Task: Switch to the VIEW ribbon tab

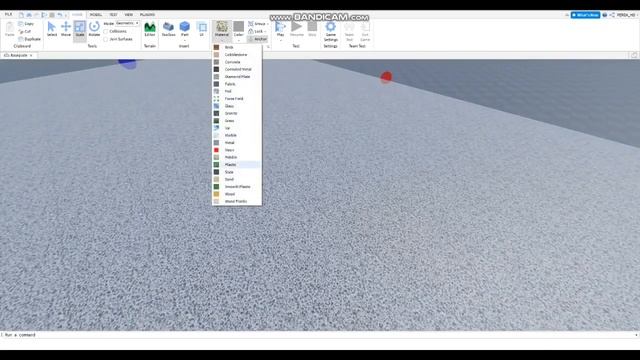Action: (129, 14)
